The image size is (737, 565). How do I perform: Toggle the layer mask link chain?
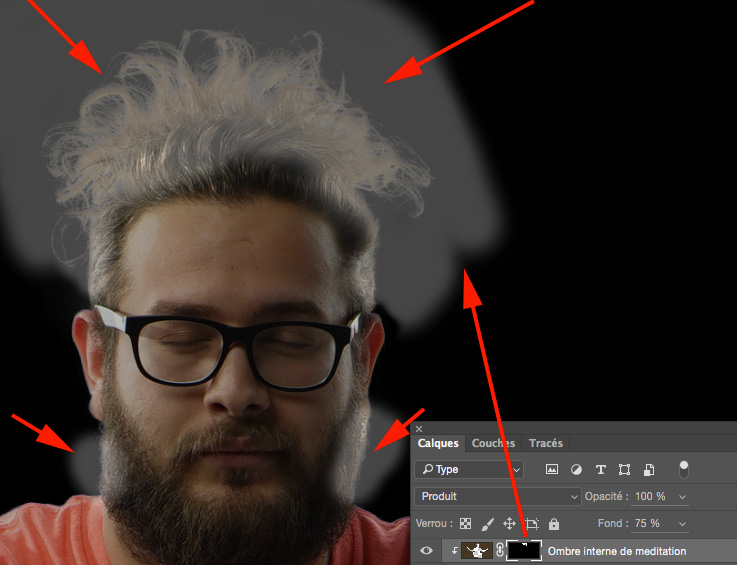pos(500,551)
